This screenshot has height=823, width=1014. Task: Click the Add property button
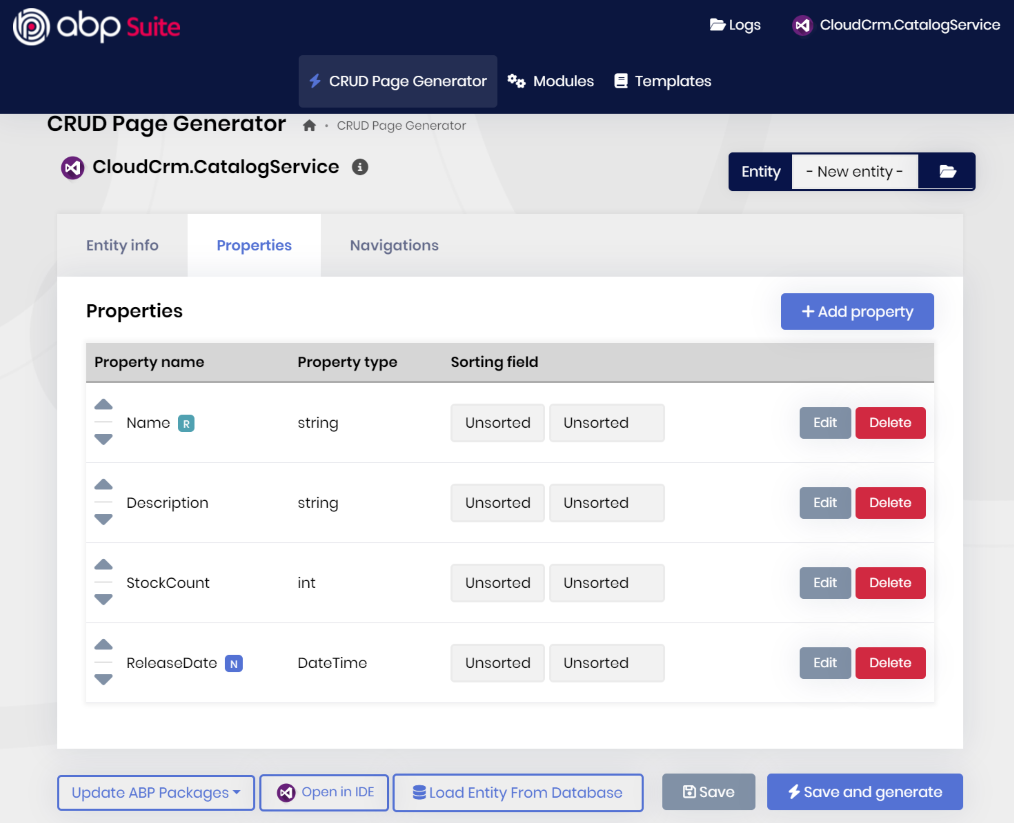point(857,311)
